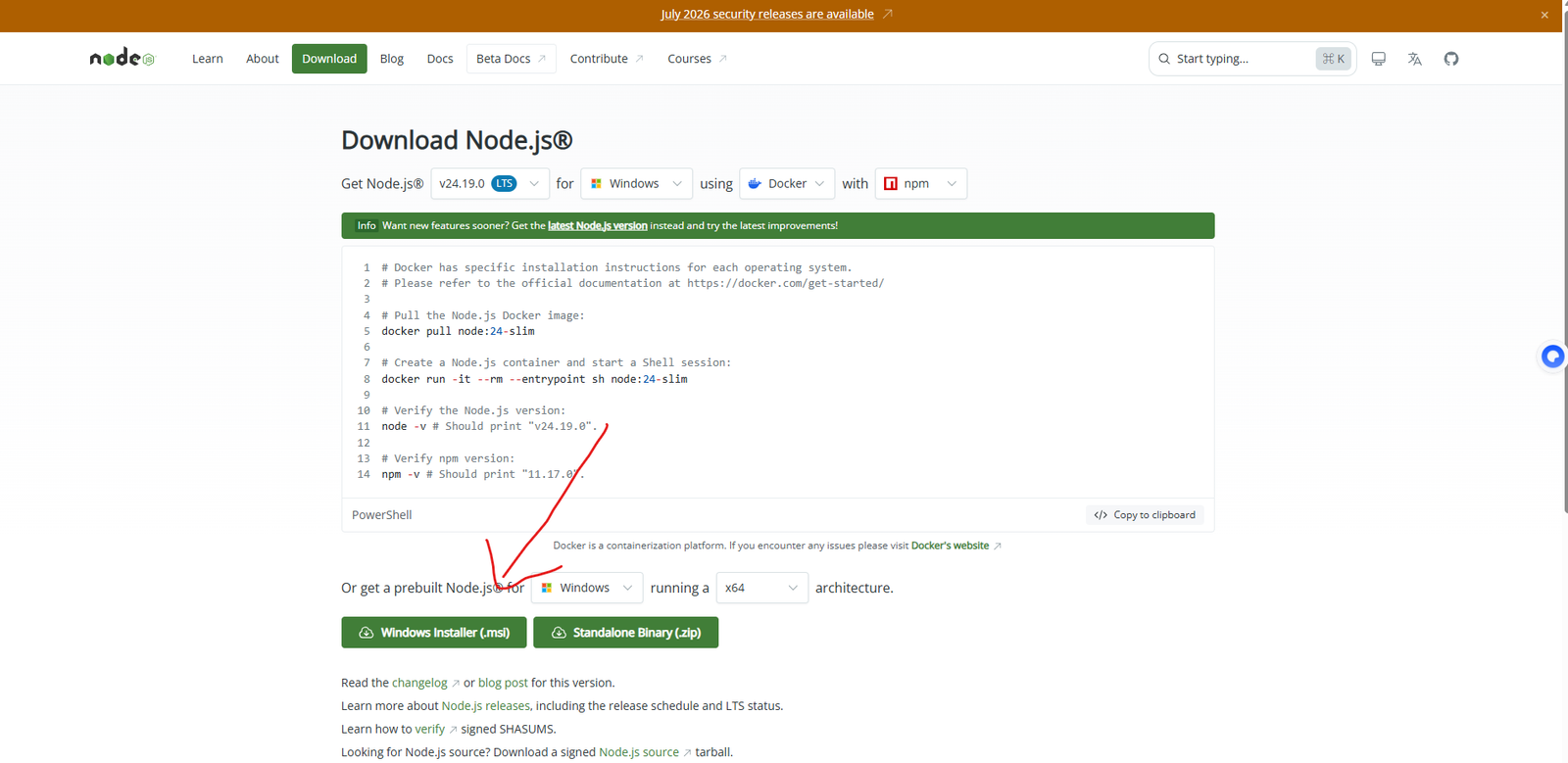The width and height of the screenshot is (1568, 763).
Task: Open Beta Docs external link
Action: [x=512, y=59]
